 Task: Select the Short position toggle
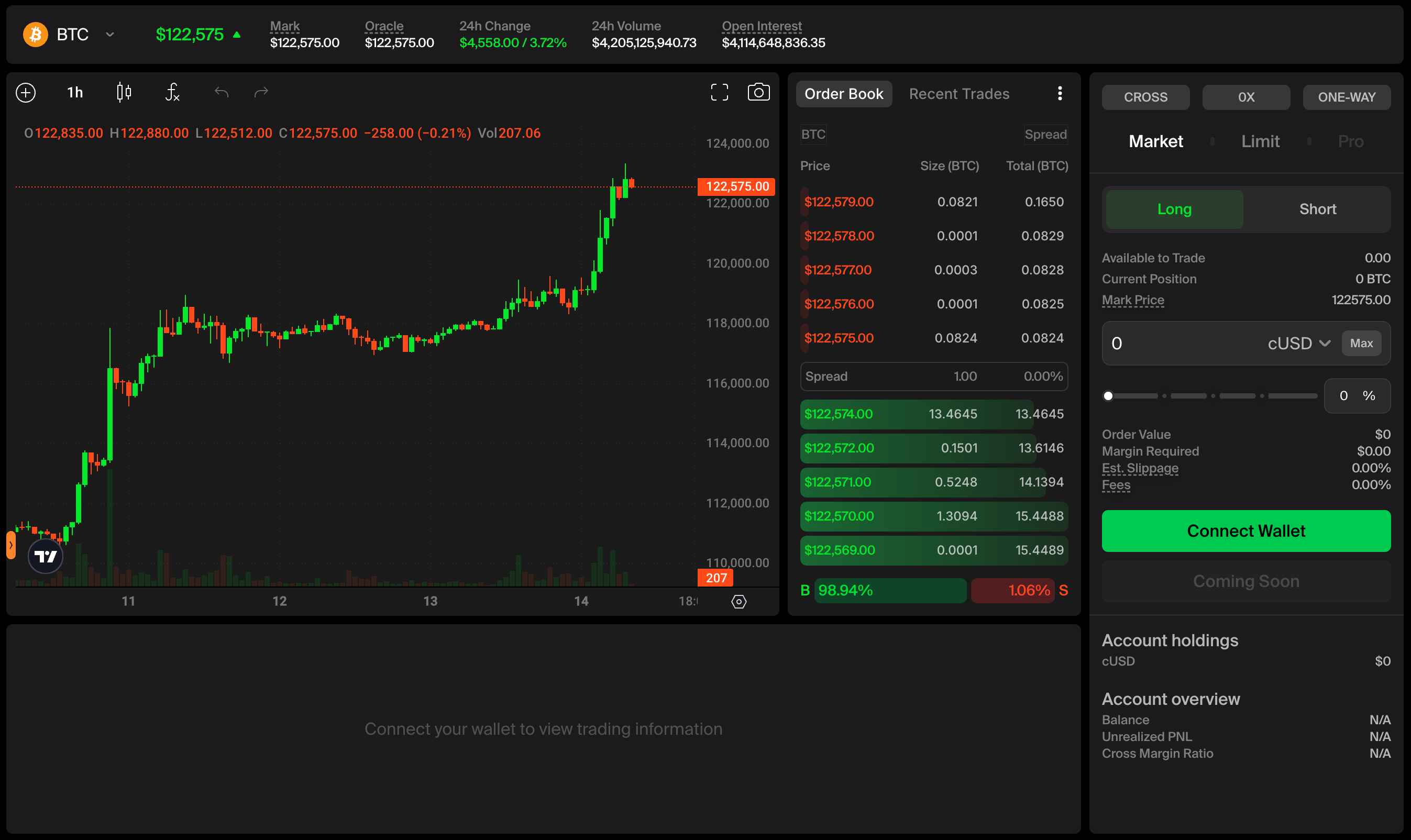[x=1317, y=209]
